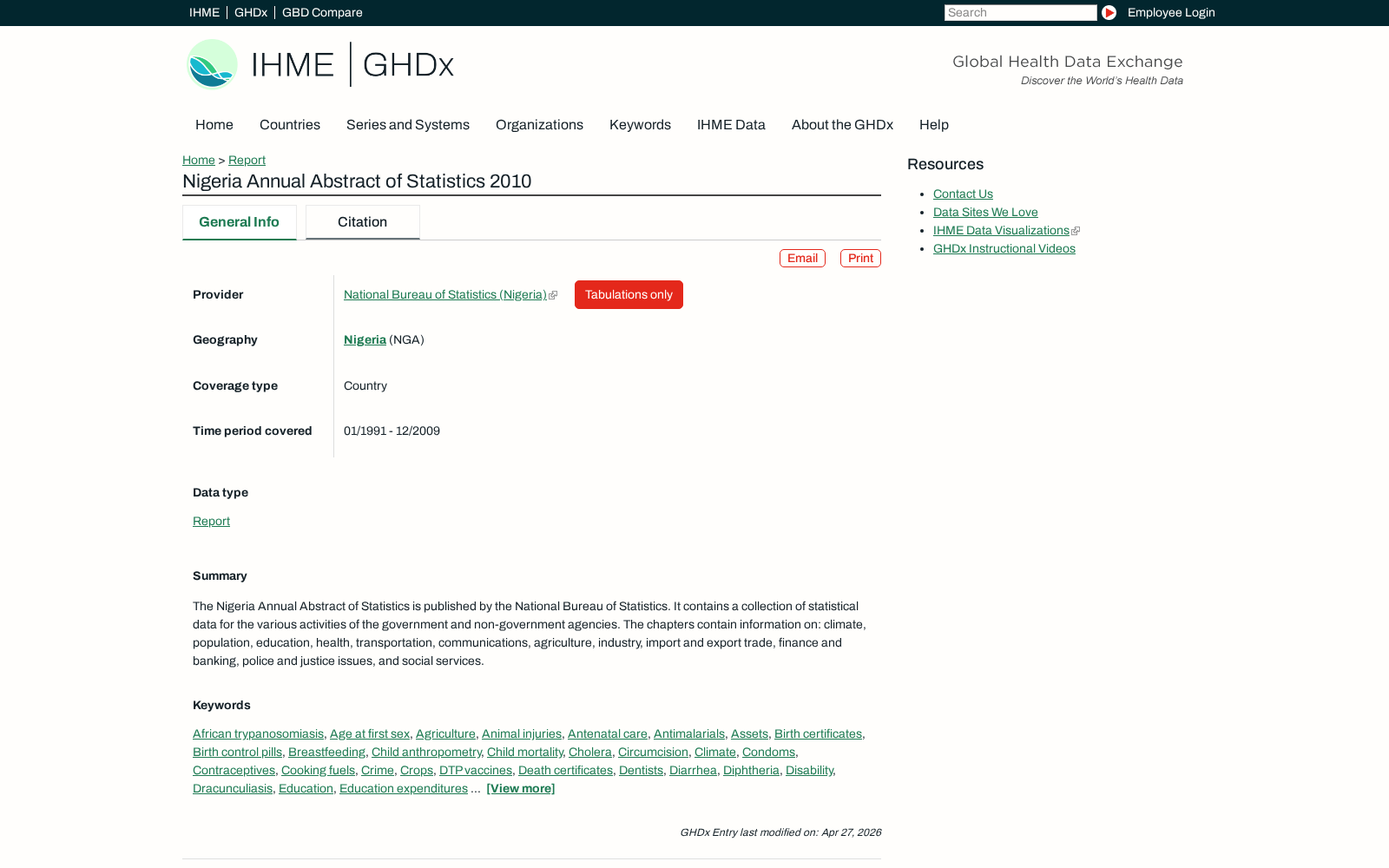Open the Climate keyword
Screen dimensions: 1389x868
point(715,752)
